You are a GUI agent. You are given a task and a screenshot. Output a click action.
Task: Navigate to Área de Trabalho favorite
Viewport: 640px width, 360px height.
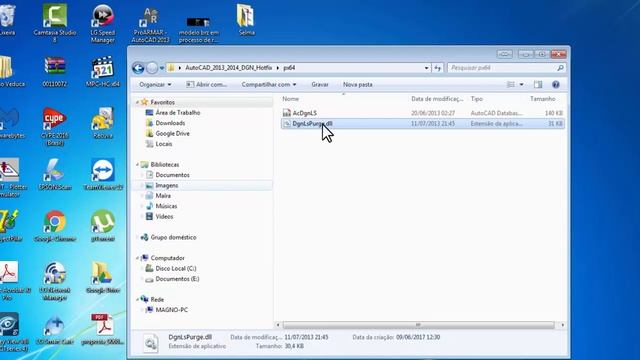[178, 113]
